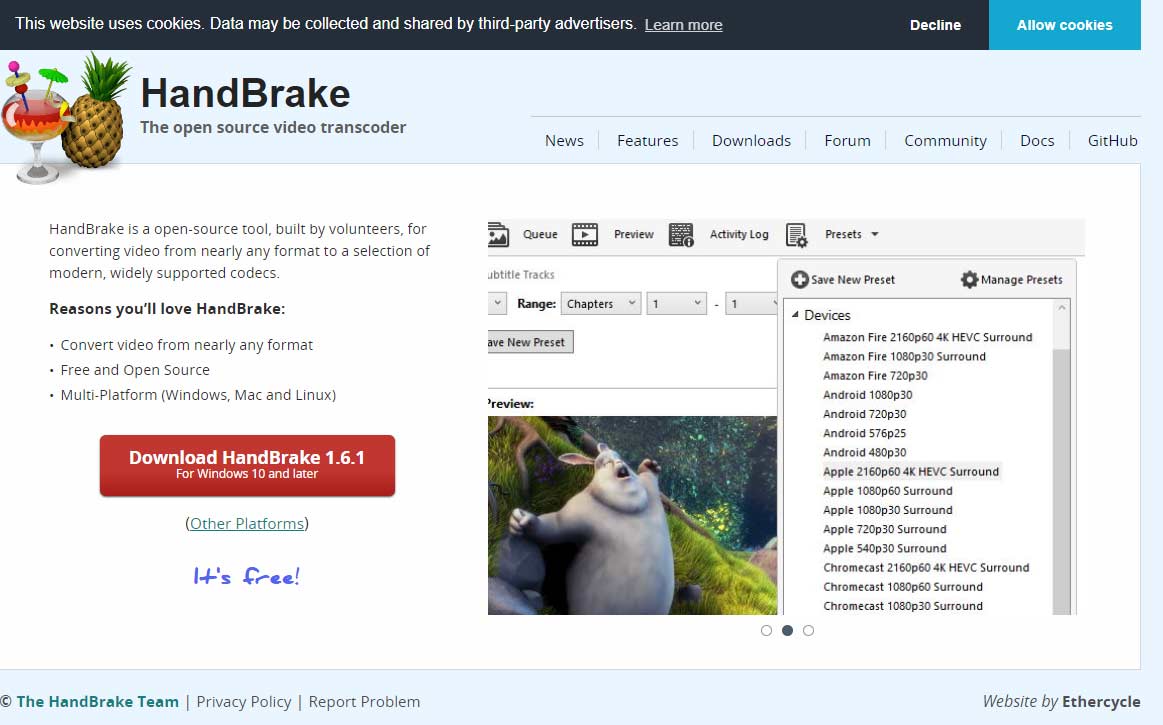Select Amazon Fire 2160p60 4K HEVC Surround preset
Image resolution: width=1163 pixels, height=725 pixels.
(927, 337)
